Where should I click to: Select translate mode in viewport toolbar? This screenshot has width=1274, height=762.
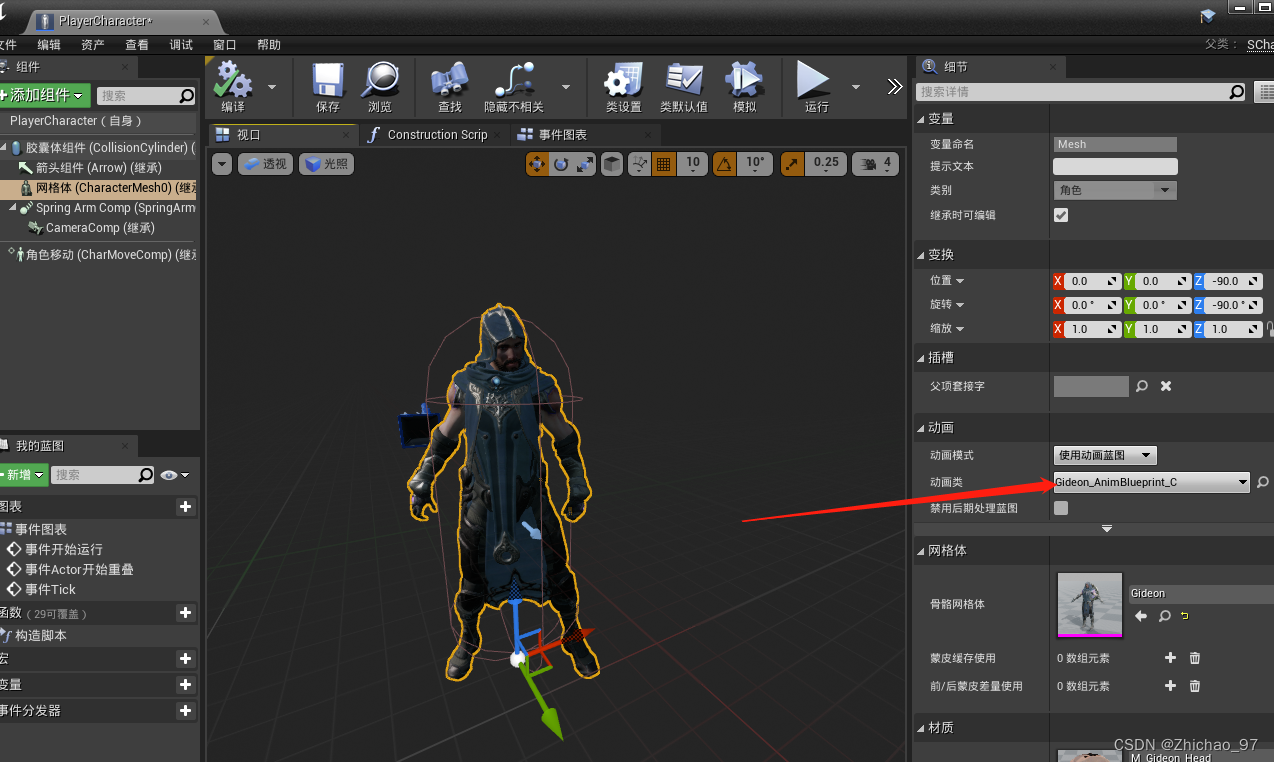coord(537,164)
